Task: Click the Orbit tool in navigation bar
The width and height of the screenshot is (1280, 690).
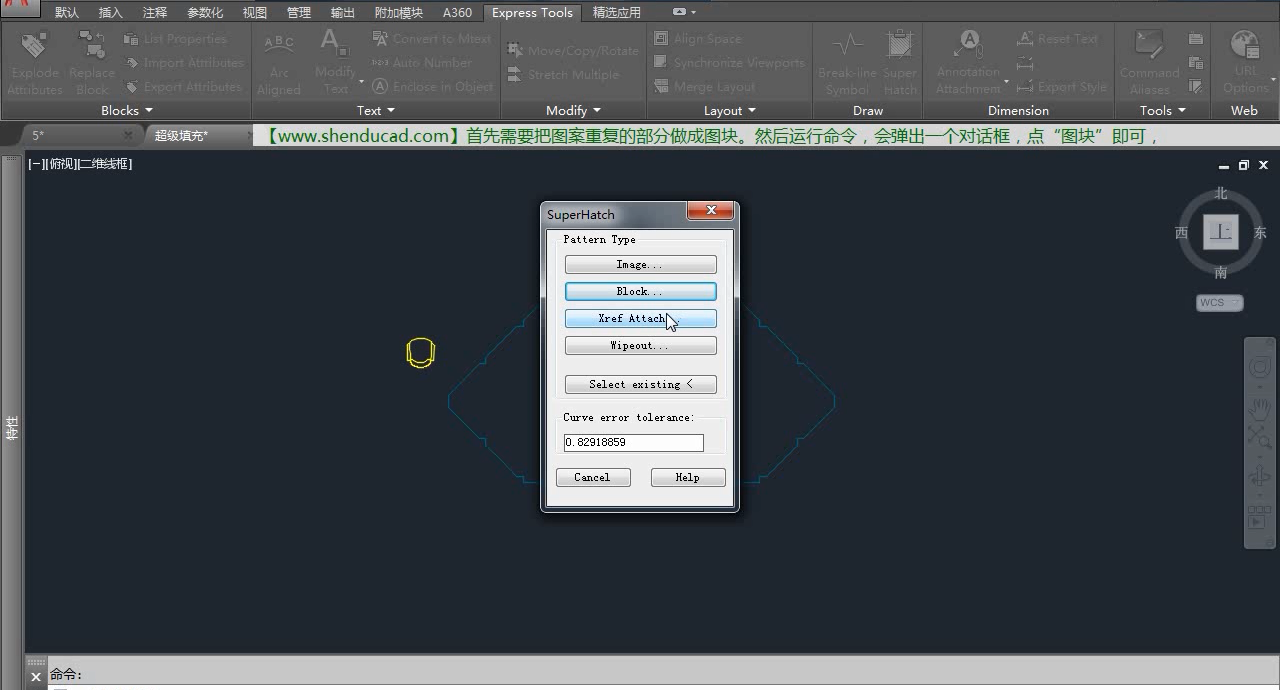Action: coord(1259,477)
